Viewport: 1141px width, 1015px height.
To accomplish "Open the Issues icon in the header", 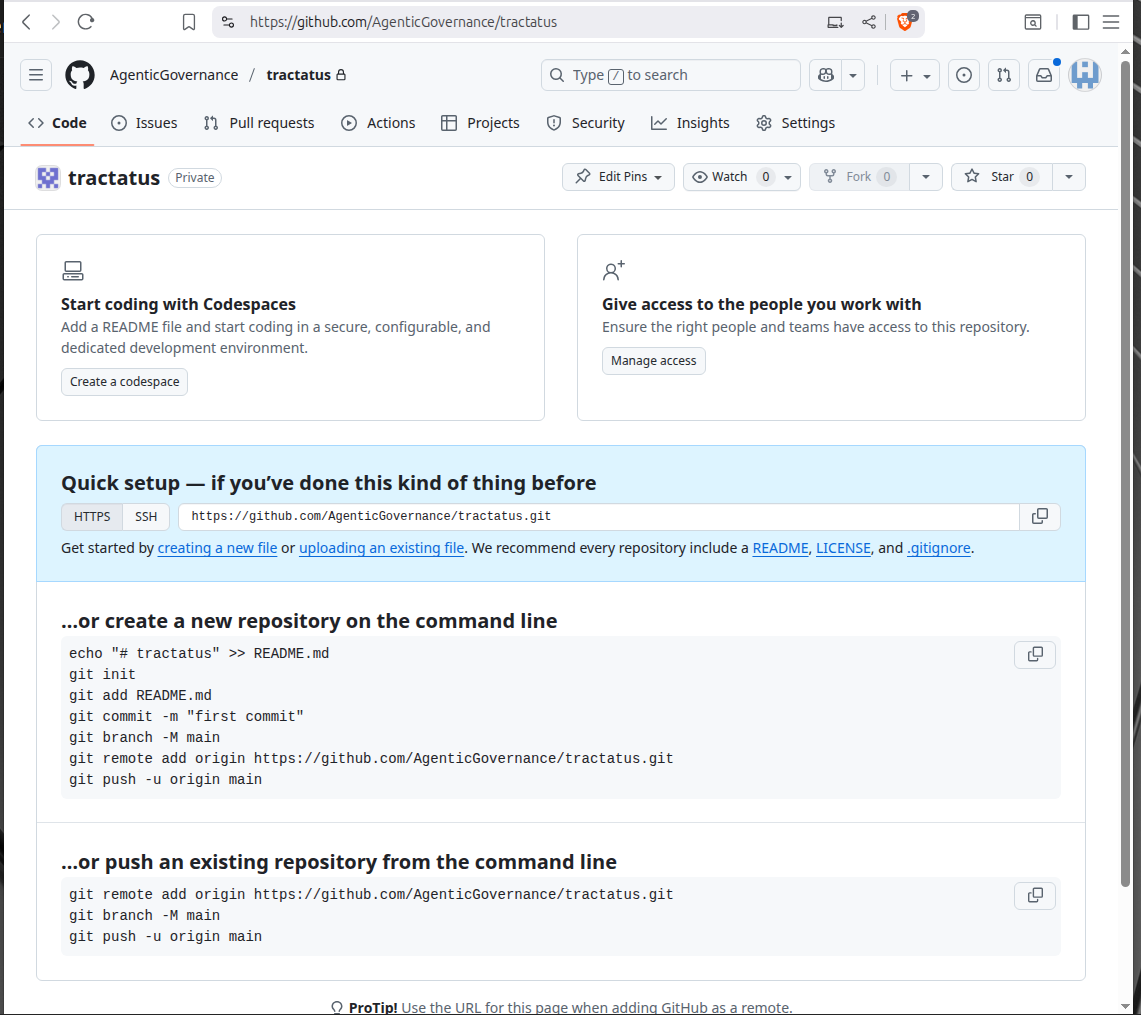I will 964,75.
